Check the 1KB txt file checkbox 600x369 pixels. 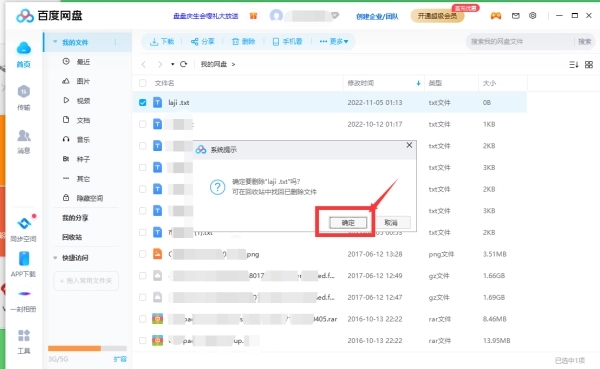tap(143, 124)
